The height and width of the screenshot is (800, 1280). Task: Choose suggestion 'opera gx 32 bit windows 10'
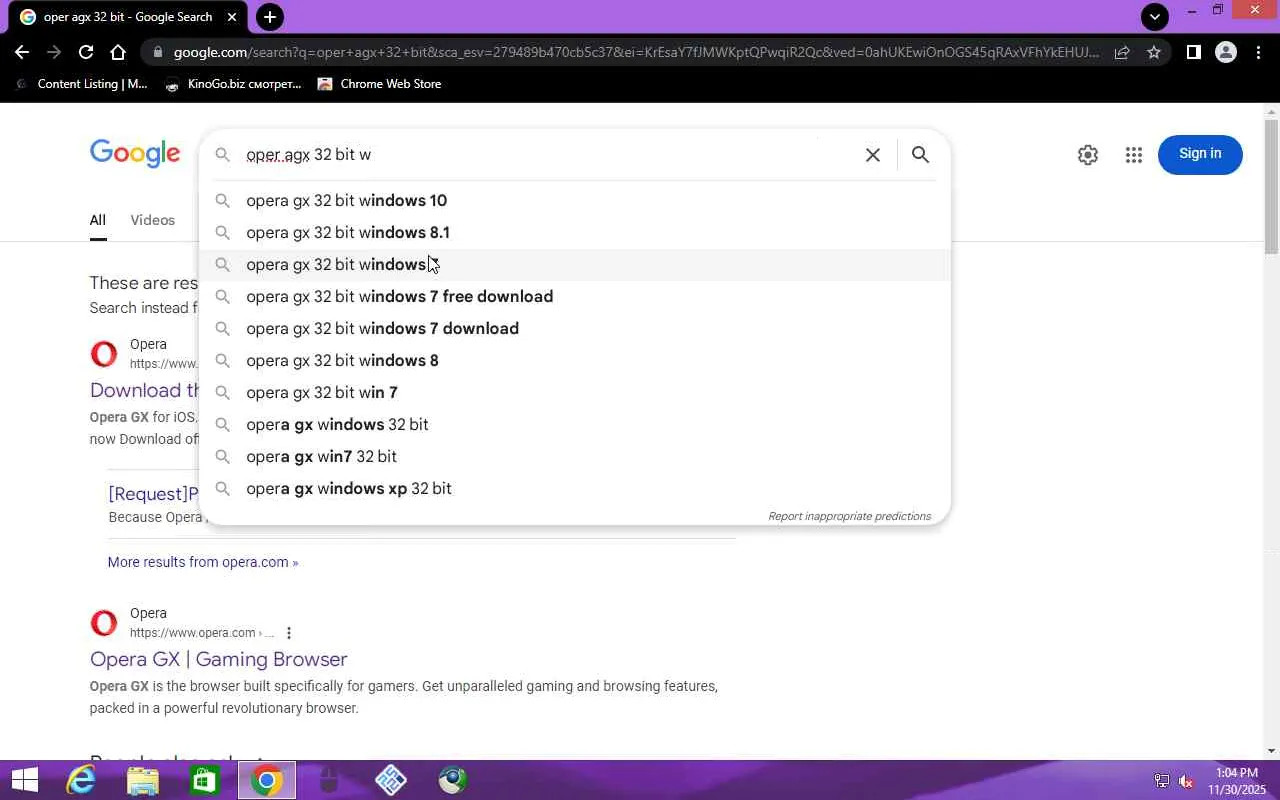575,200
